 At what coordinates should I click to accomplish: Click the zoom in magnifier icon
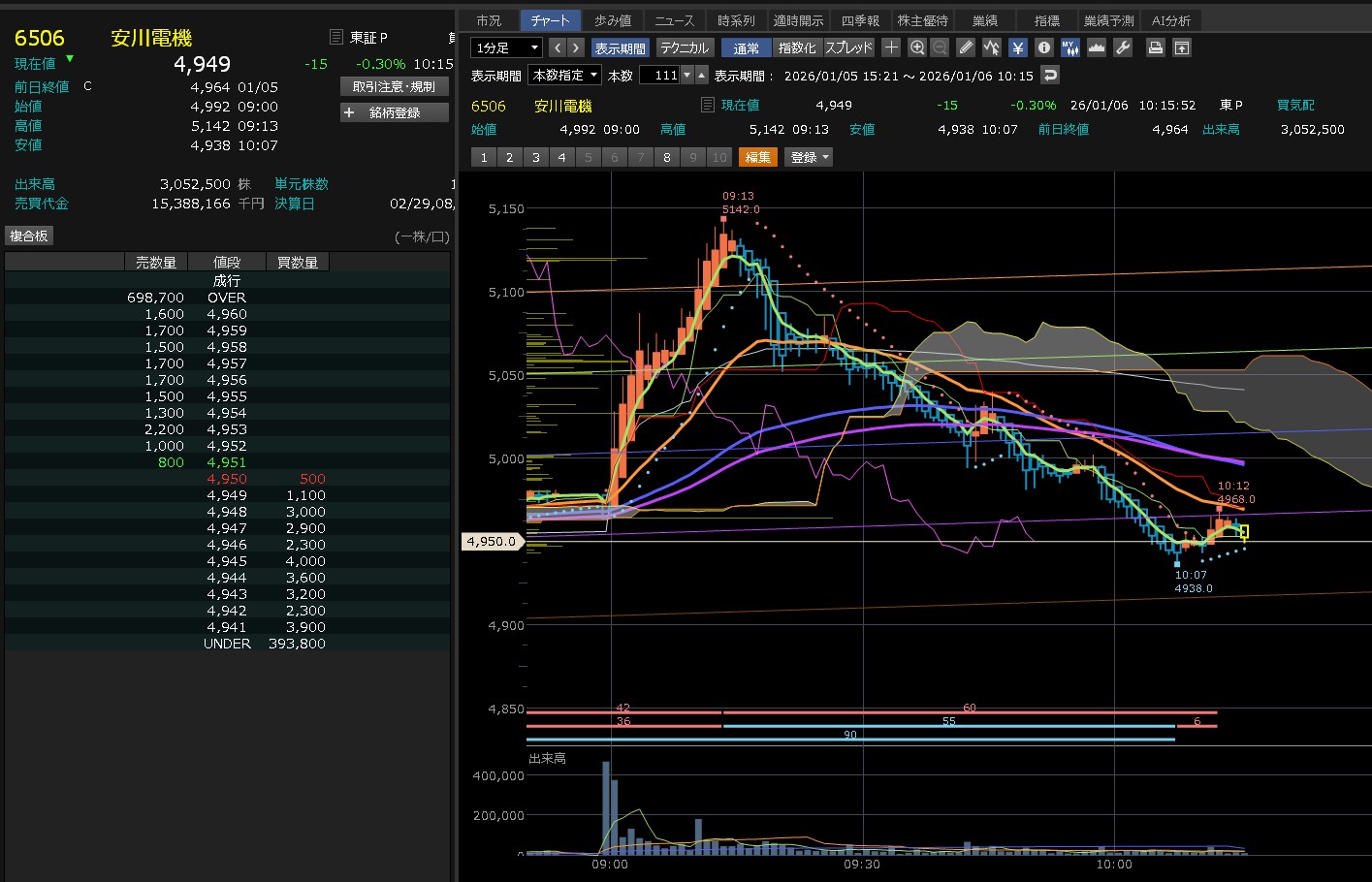916,47
